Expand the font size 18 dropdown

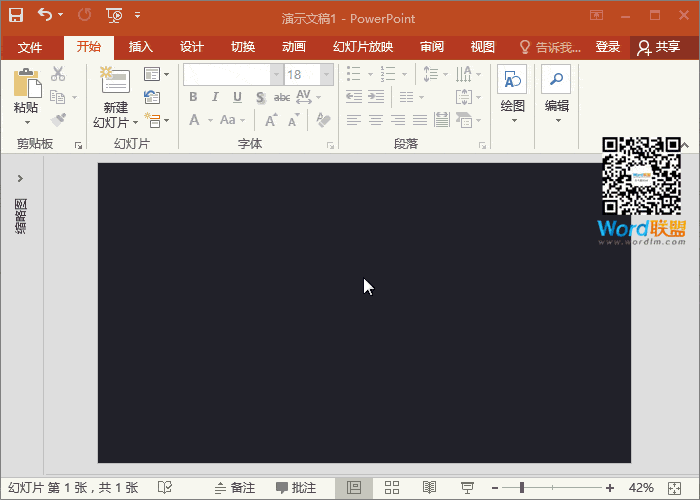click(327, 75)
